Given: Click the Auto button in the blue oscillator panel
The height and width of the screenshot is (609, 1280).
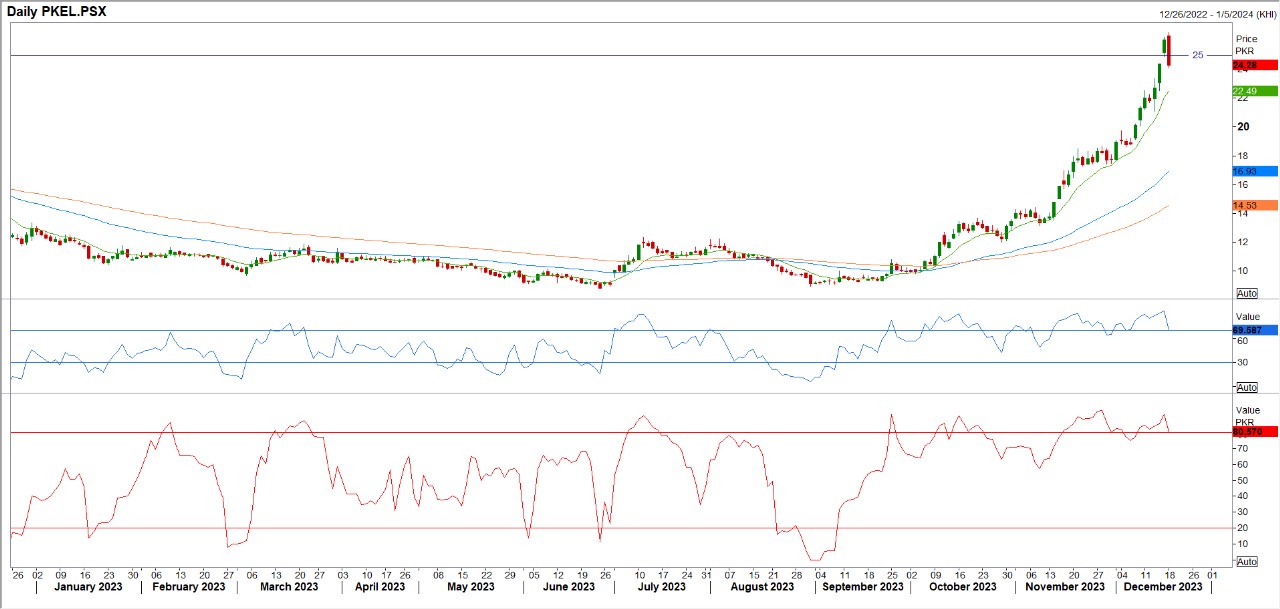Looking at the screenshot, I should coord(1246,387).
